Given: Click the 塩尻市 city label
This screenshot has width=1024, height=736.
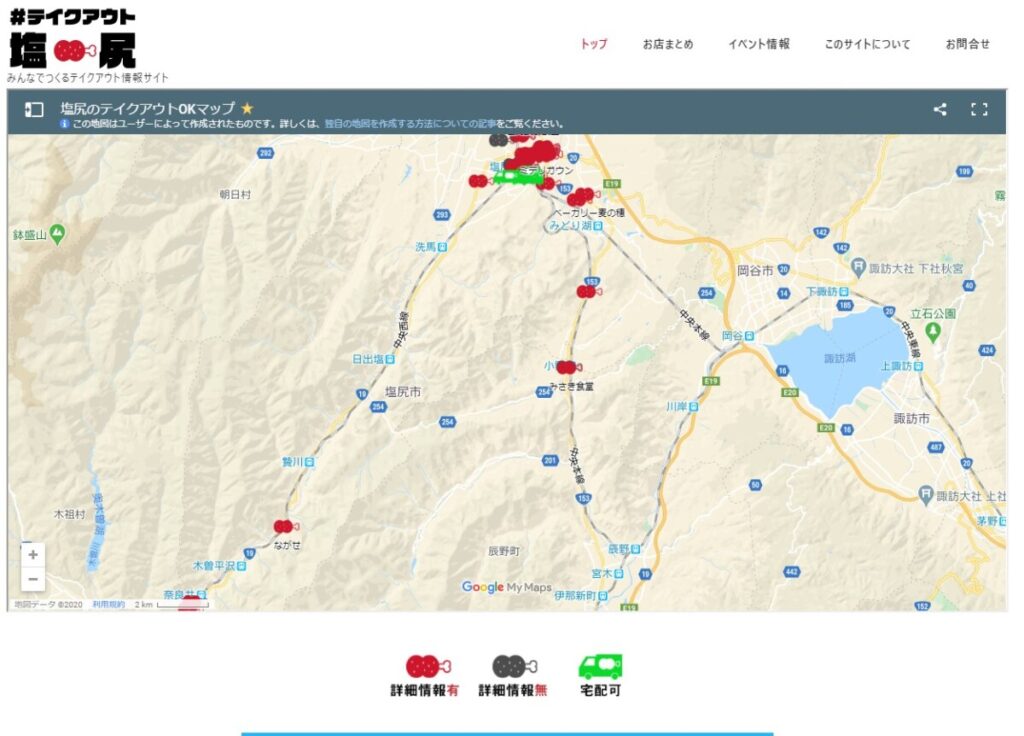Looking at the screenshot, I should (x=402, y=392).
